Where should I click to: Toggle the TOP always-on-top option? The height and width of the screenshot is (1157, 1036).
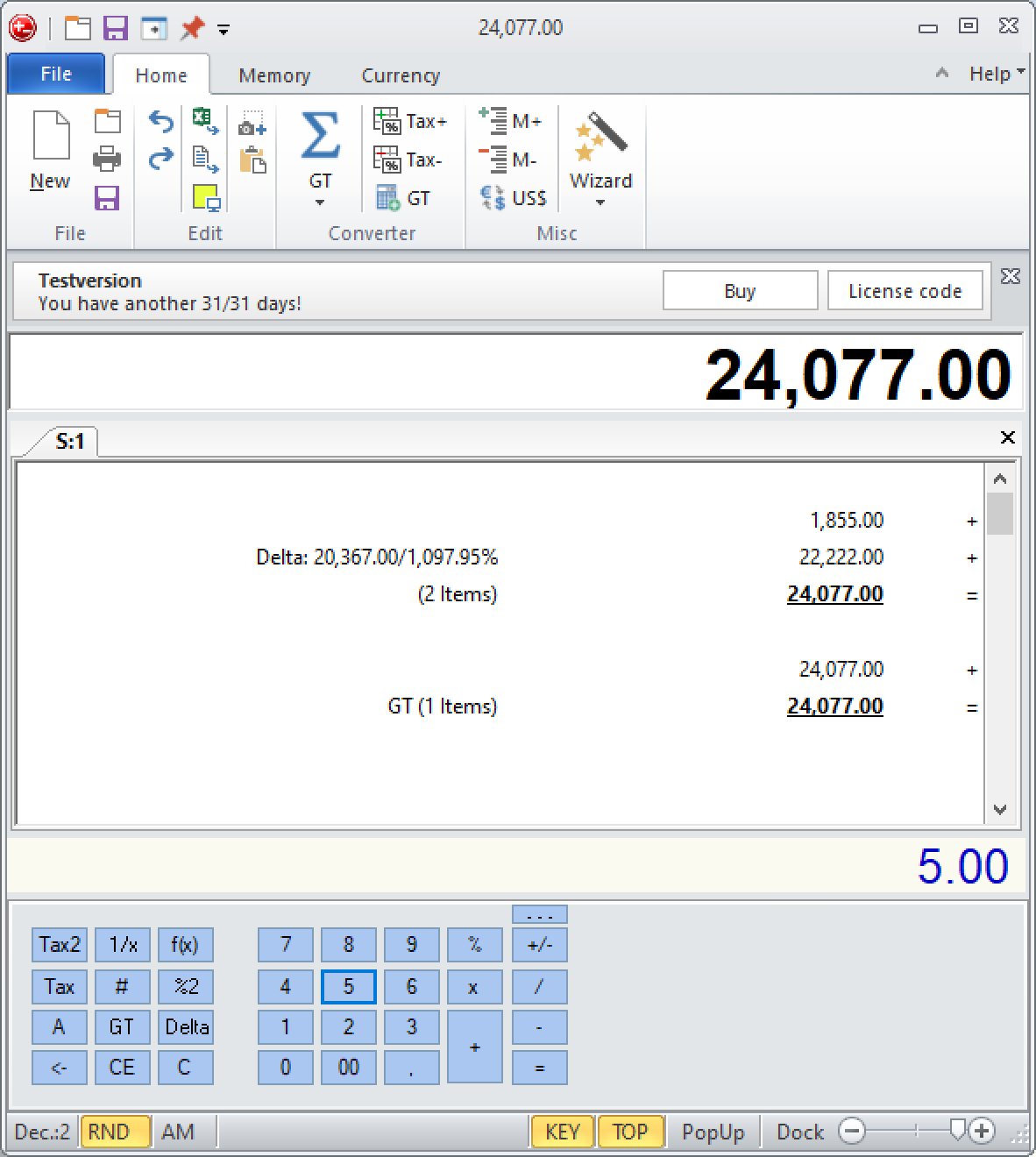(x=629, y=1132)
